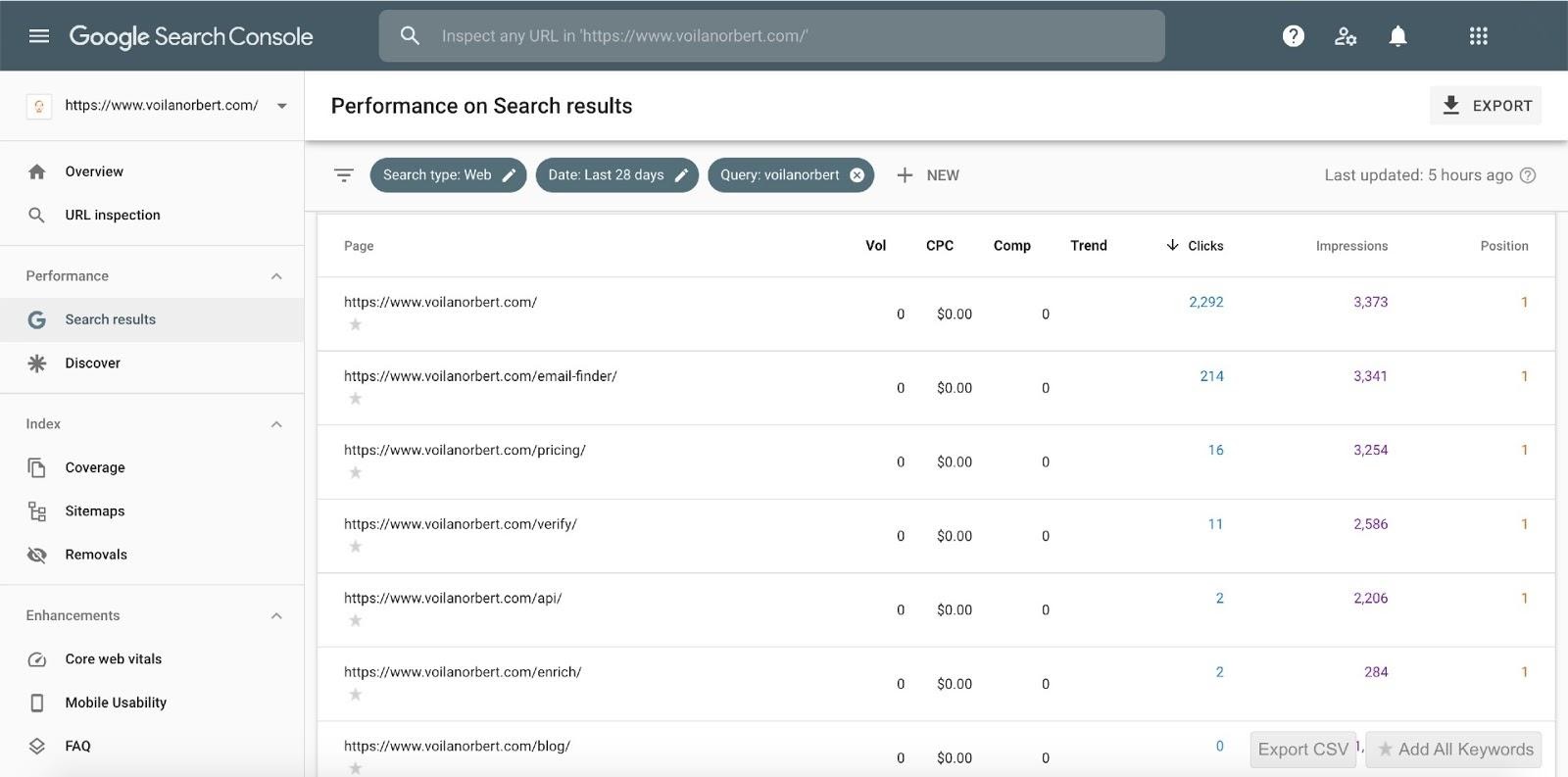Open the property selector dropdown arrow
The height and width of the screenshot is (777, 1568).
click(x=281, y=106)
